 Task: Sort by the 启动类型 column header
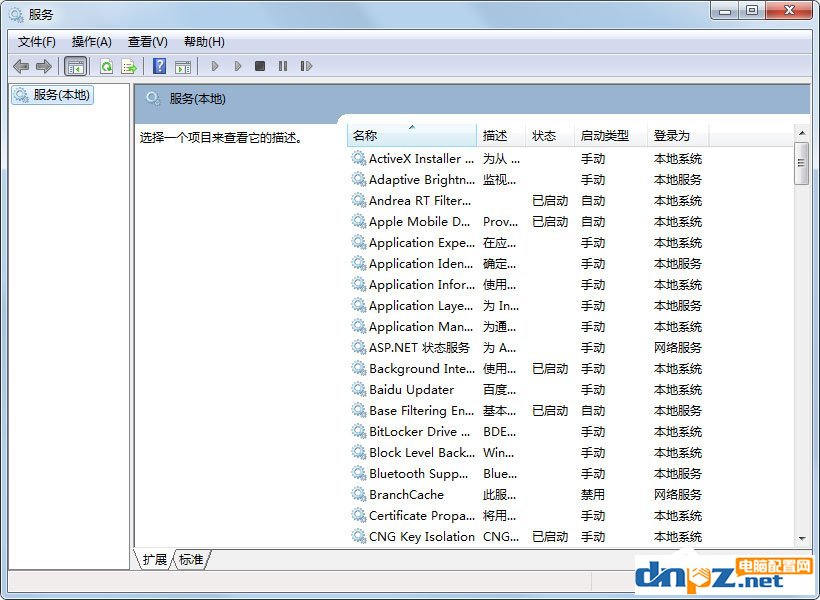611,135
